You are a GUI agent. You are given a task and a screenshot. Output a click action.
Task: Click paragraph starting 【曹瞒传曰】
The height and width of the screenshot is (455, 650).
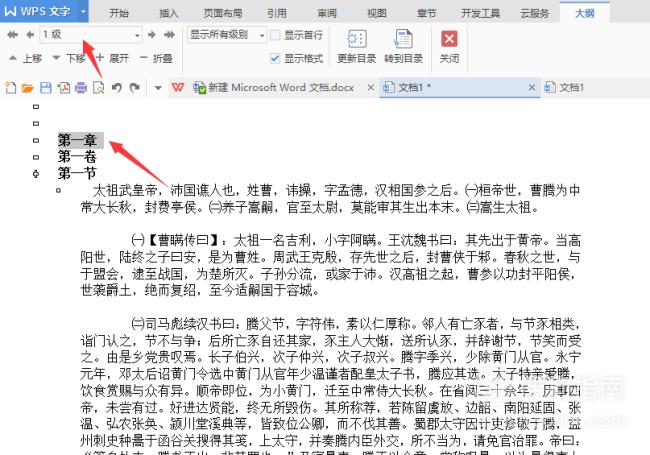pos(330,265)
